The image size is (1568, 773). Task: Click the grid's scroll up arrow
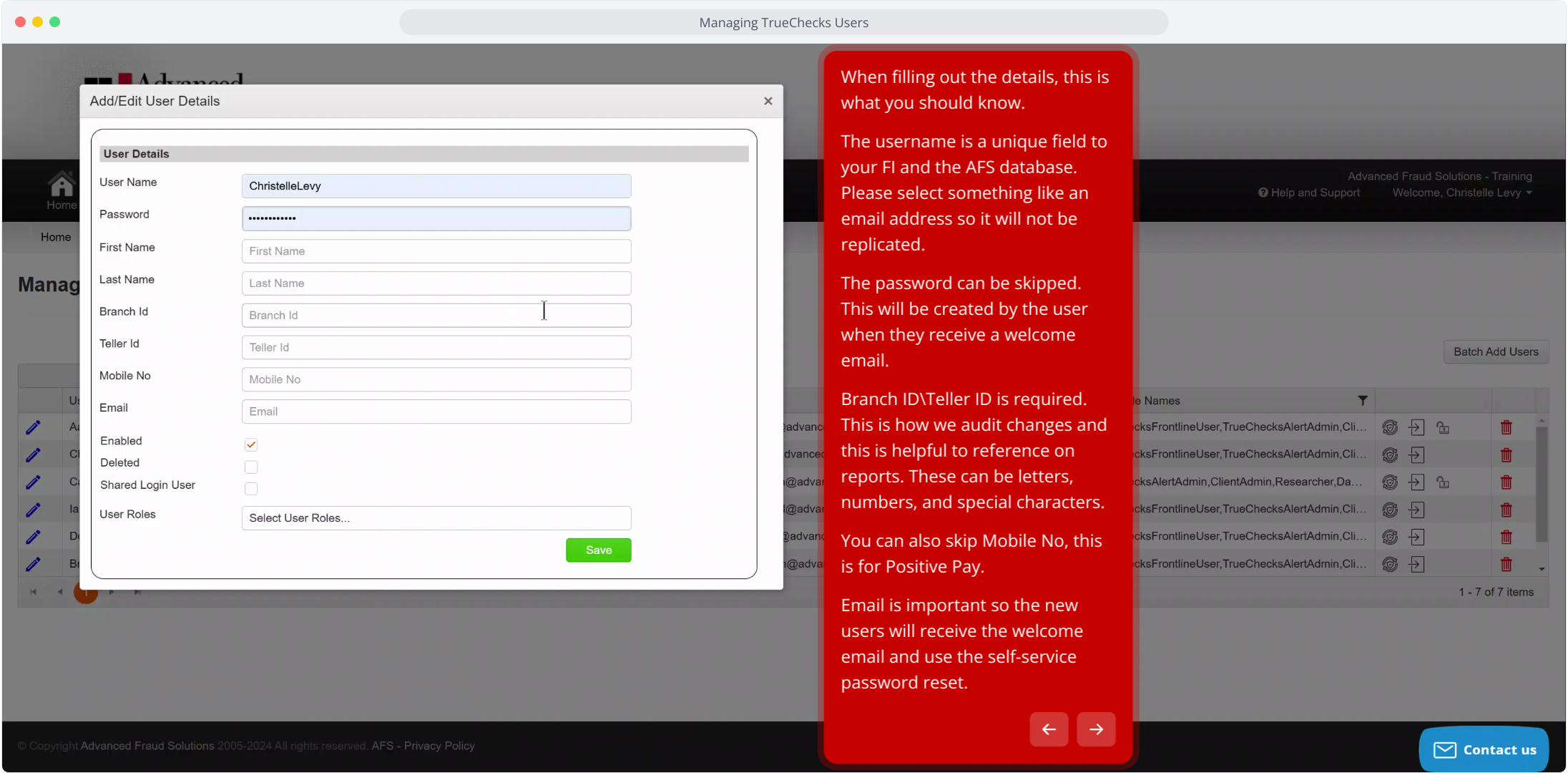[1542, 420]
